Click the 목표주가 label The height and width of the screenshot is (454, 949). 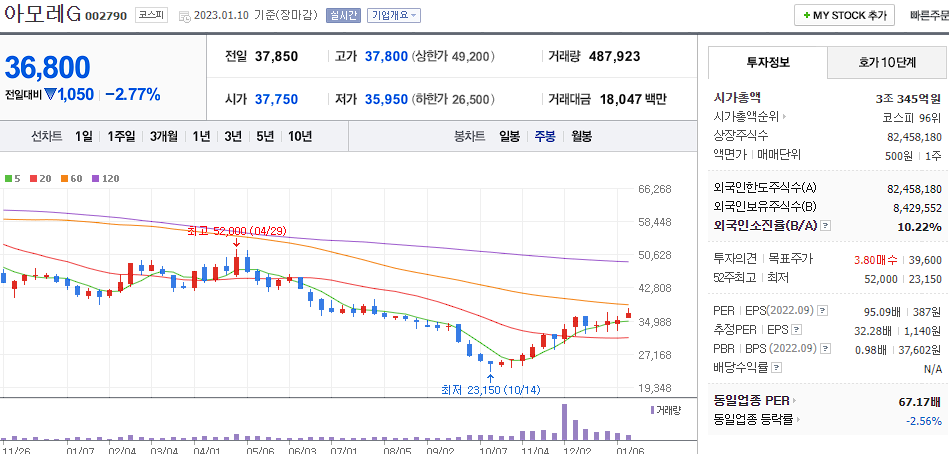(790, 259)
